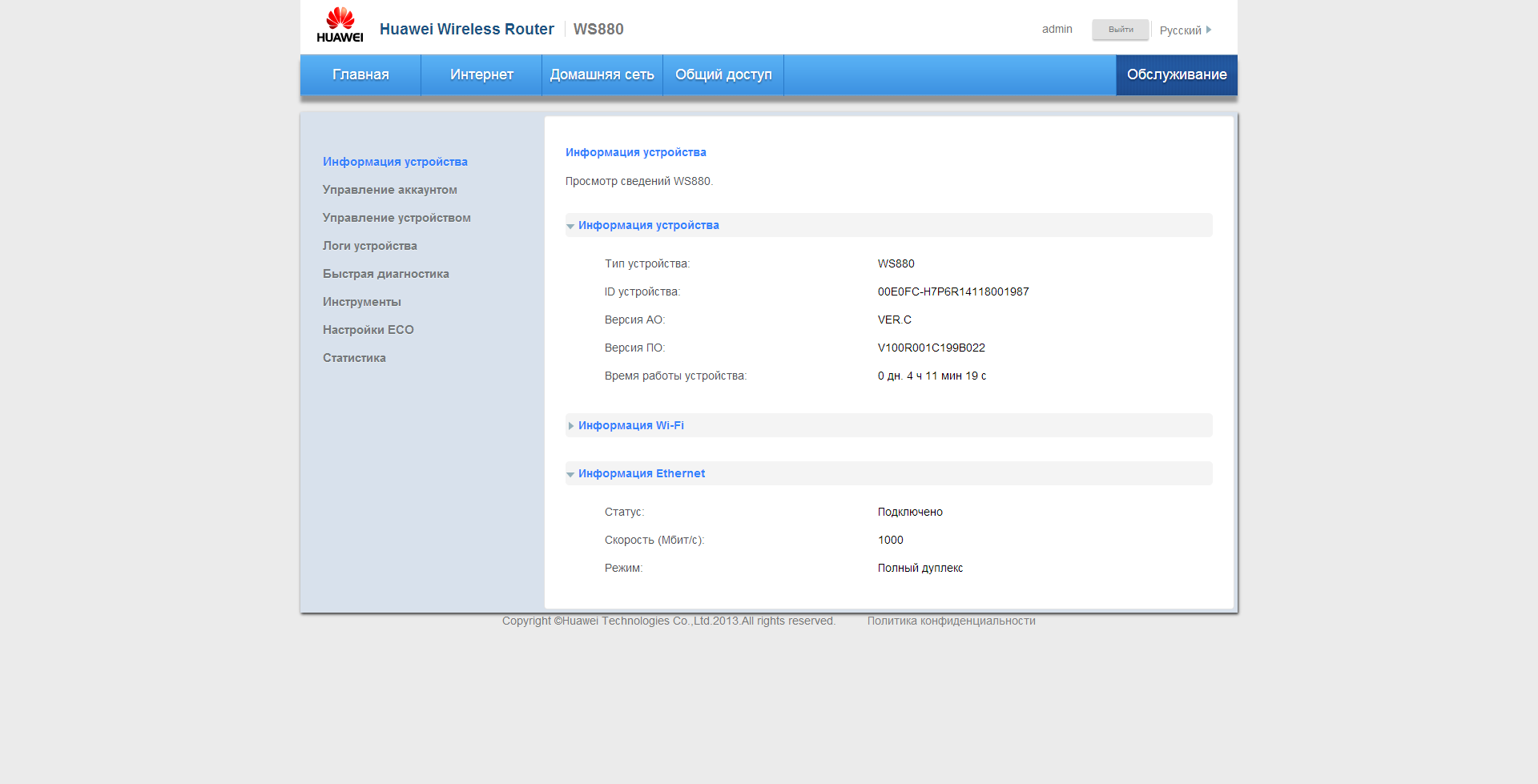This screenshot has width=1538, height=784.
Task: Open the Интернет tab
Action: pos(481,74)
